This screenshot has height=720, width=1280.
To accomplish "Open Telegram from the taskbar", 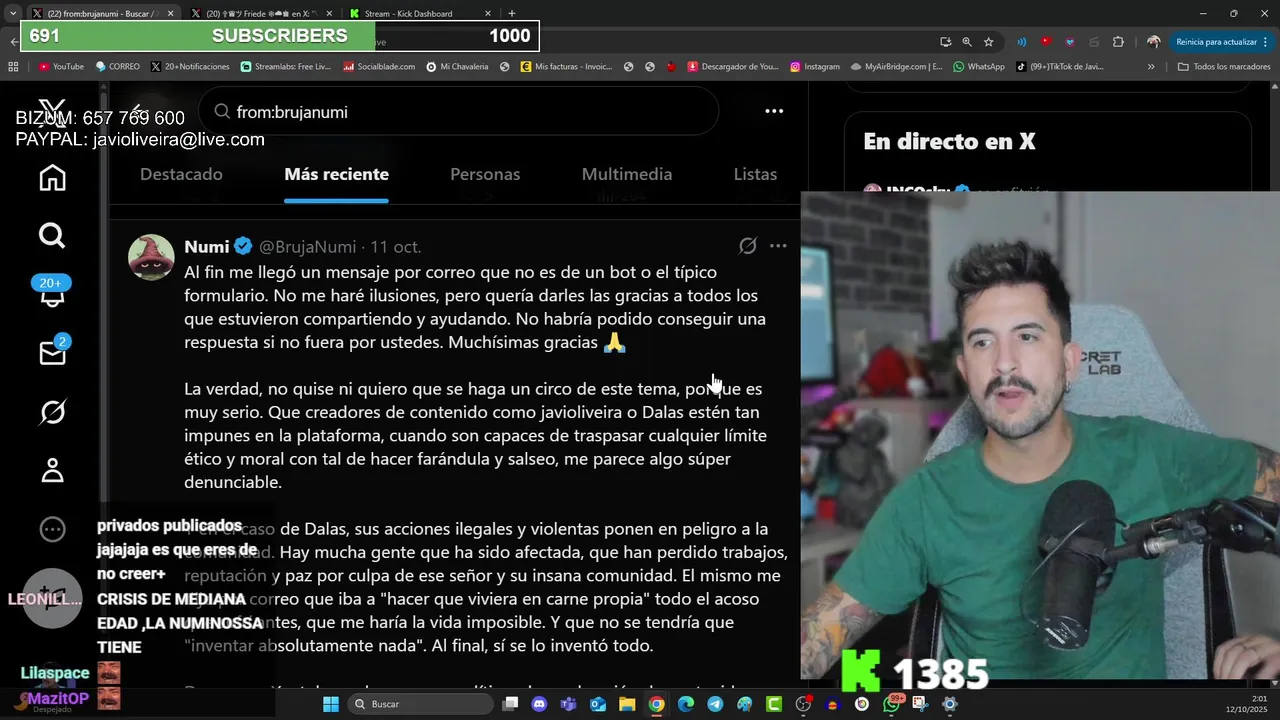I will coord(715,704).
